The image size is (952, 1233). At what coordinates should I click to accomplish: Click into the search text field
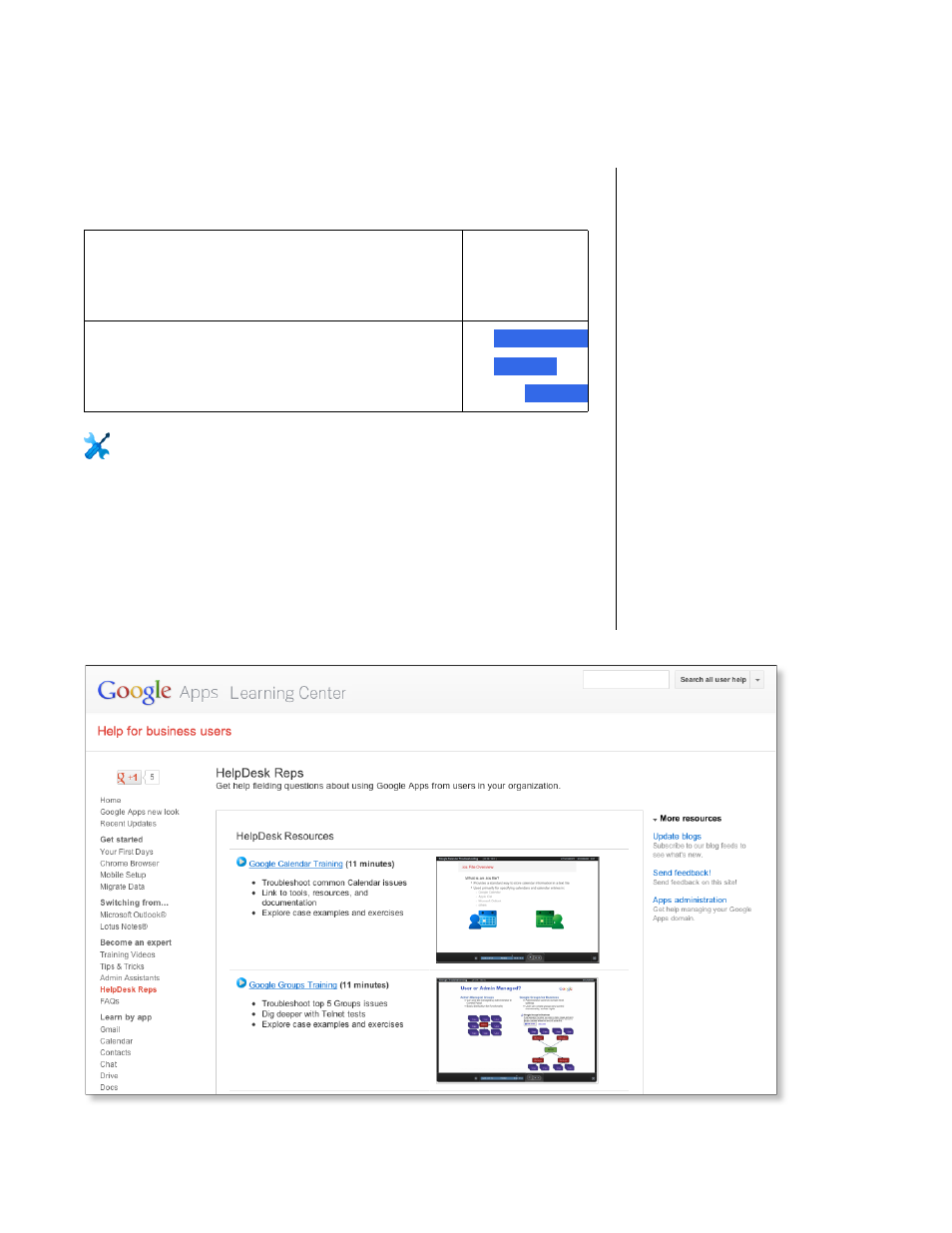point(626,679)
